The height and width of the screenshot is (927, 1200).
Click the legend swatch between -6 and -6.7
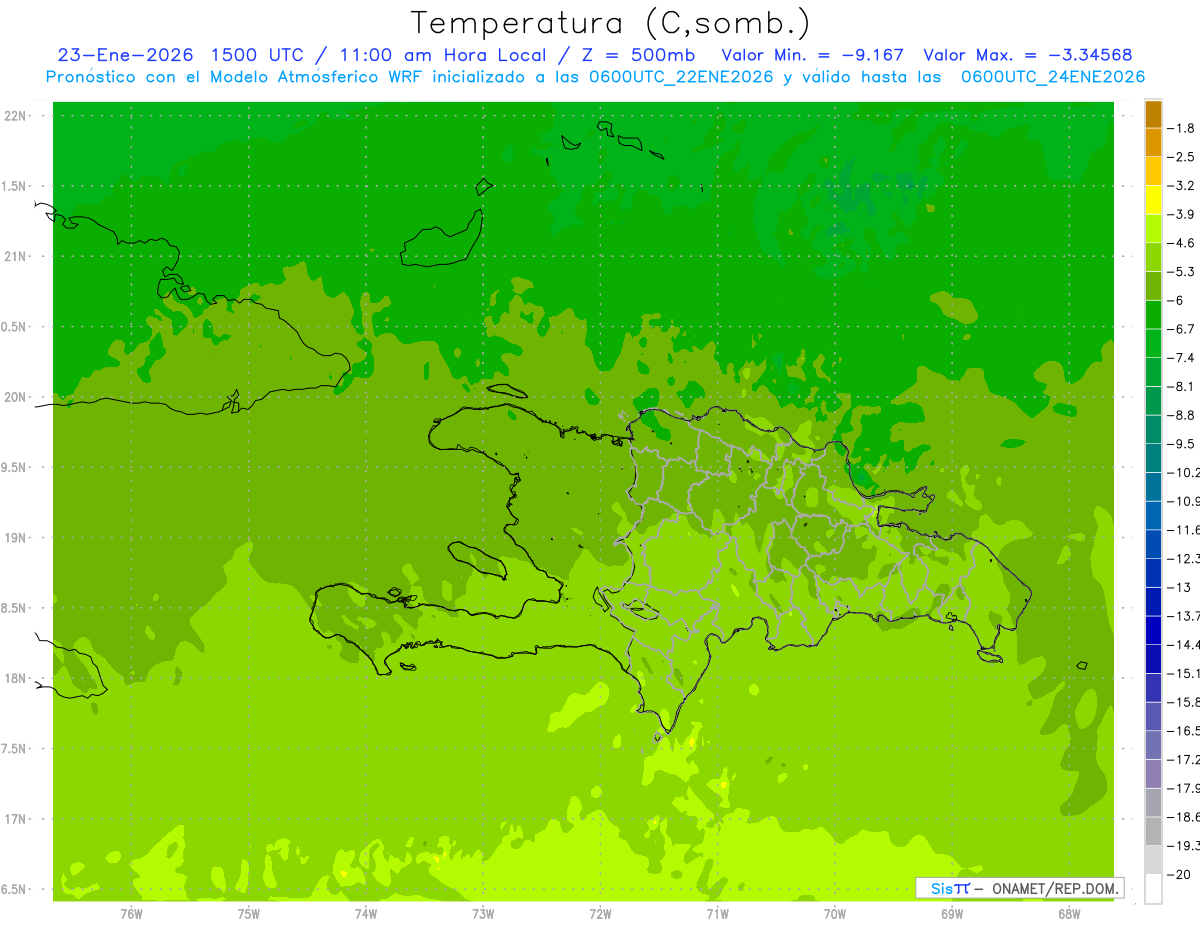point(1153,315)
